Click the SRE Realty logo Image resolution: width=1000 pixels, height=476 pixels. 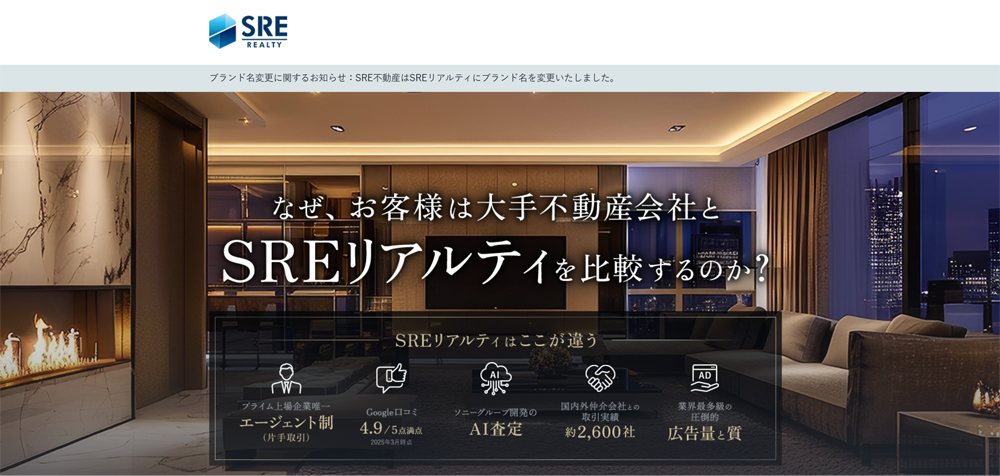coord(247,31)
